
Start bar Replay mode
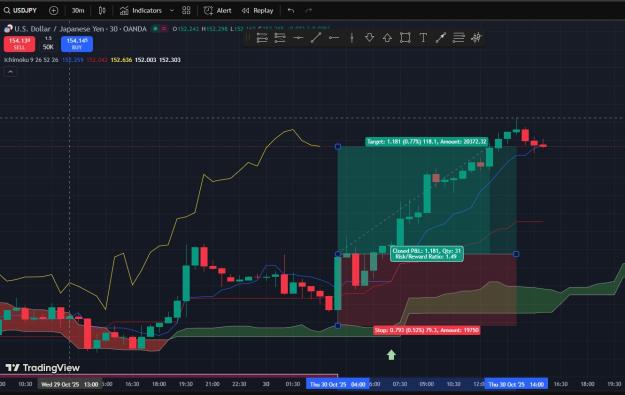pos(257,11)
